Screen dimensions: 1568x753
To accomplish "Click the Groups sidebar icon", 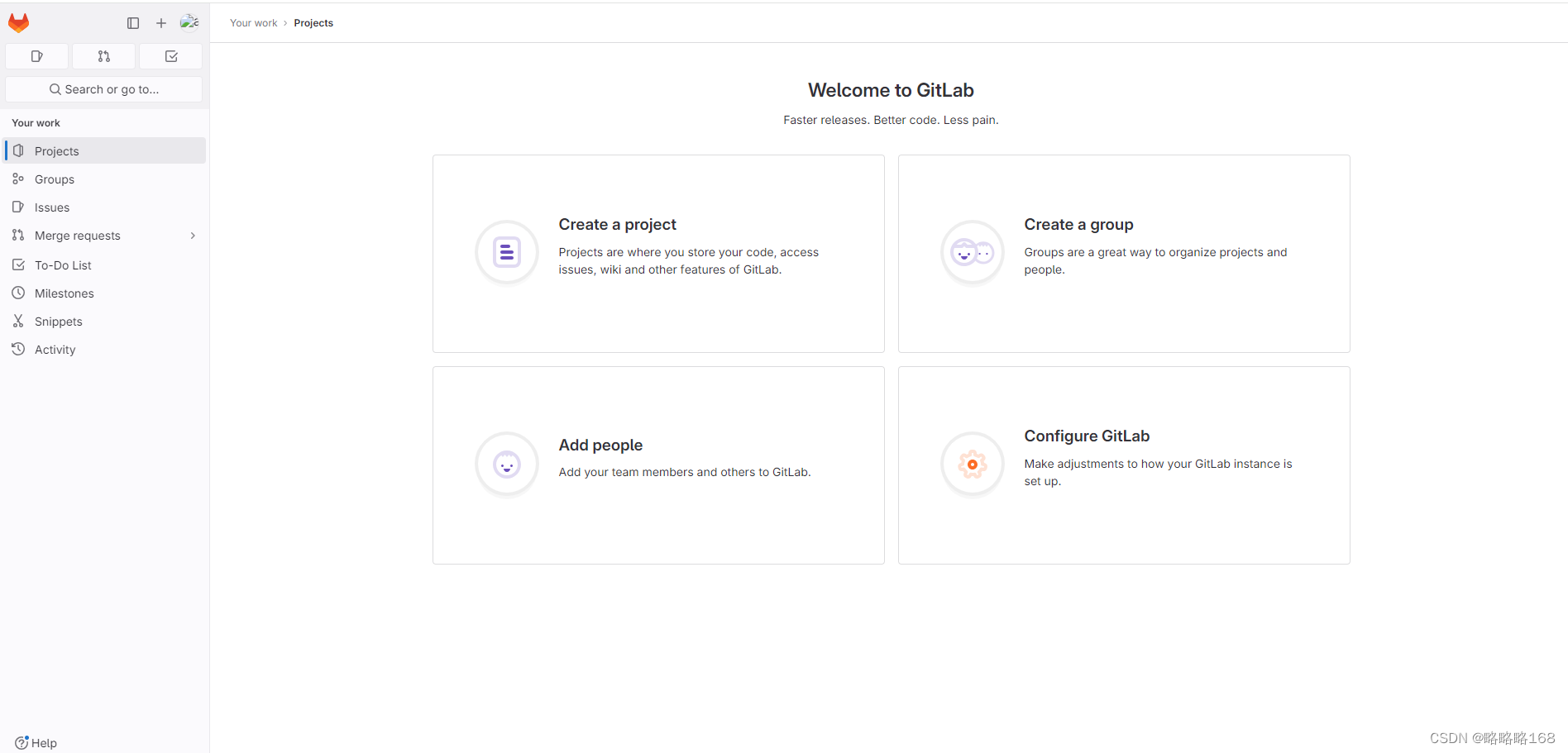I will [x=18, y=179].
